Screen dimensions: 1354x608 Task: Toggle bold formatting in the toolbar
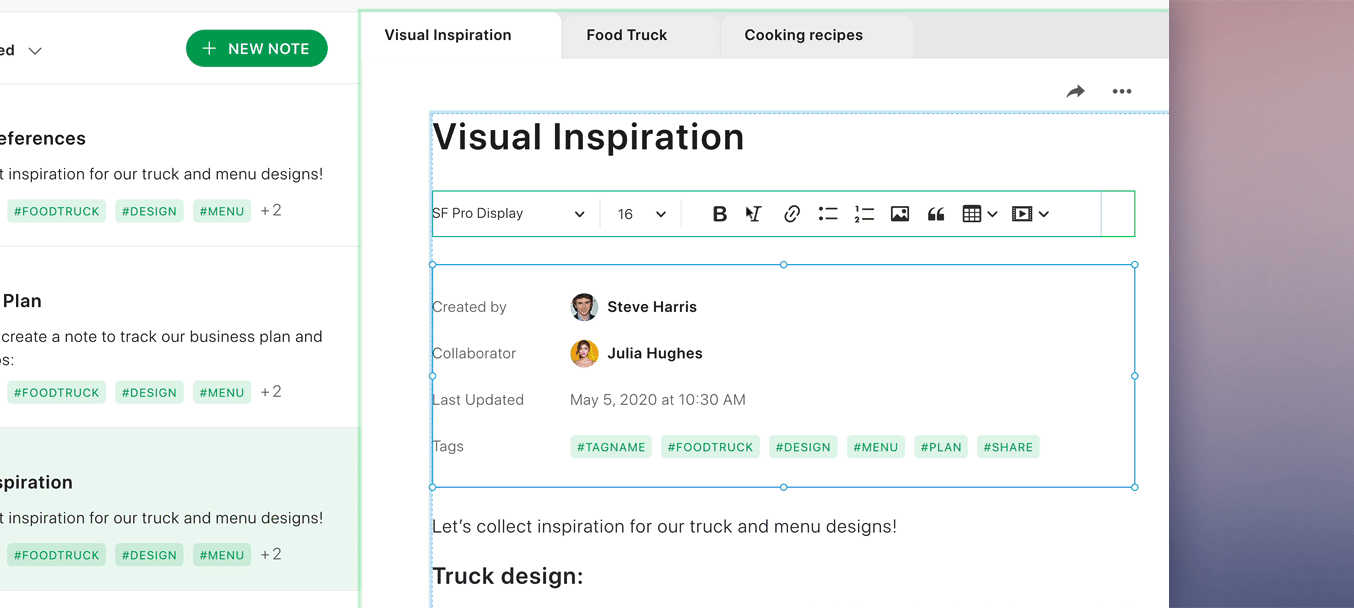[719, 214]
